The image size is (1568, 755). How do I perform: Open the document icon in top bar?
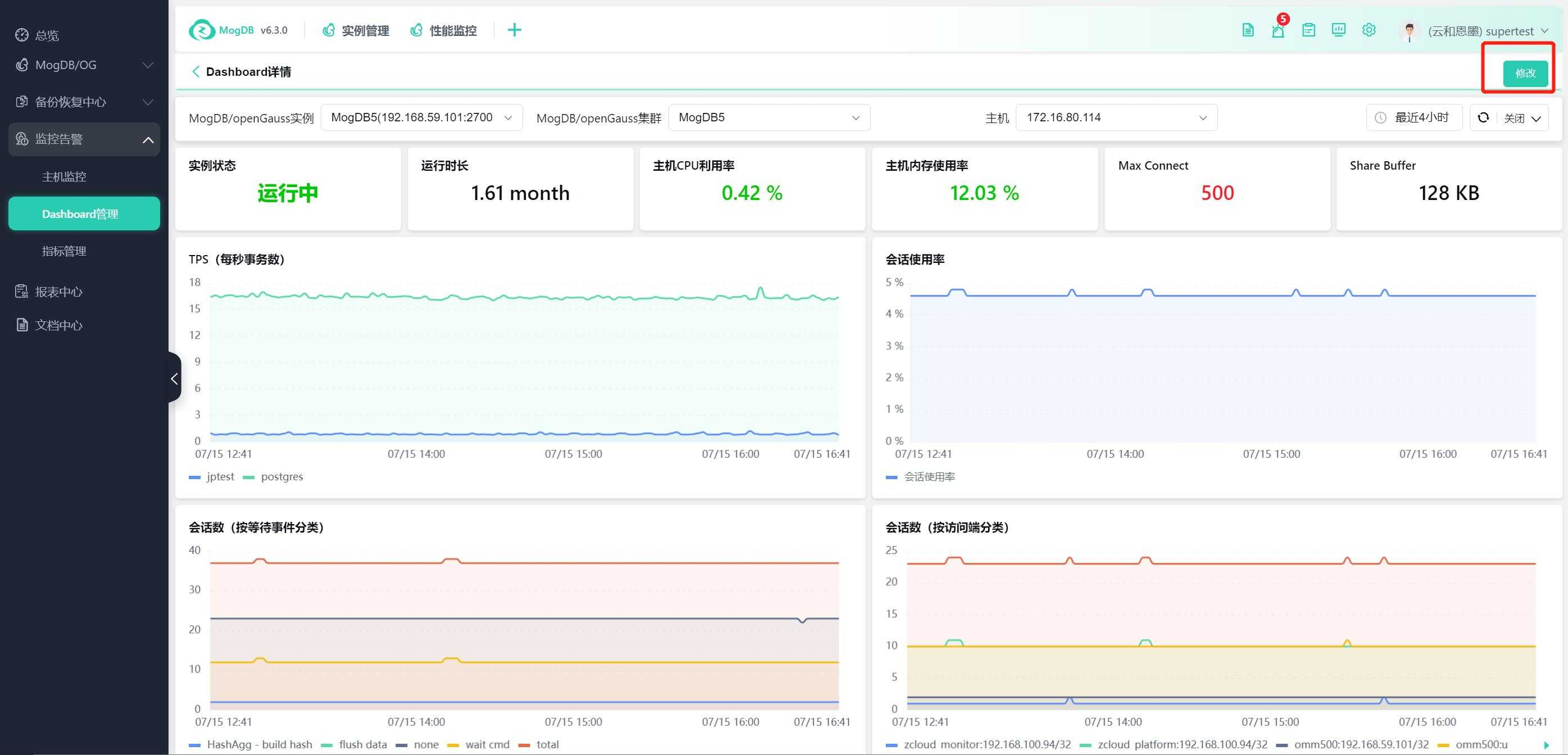tap(1248, 30)
